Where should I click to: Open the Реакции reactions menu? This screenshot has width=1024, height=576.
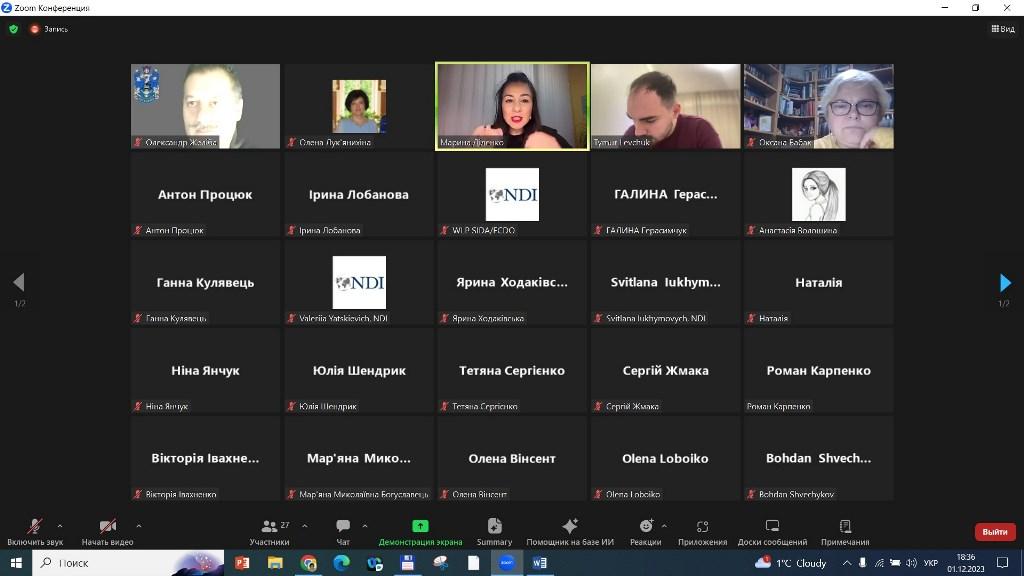click(645, 532)
